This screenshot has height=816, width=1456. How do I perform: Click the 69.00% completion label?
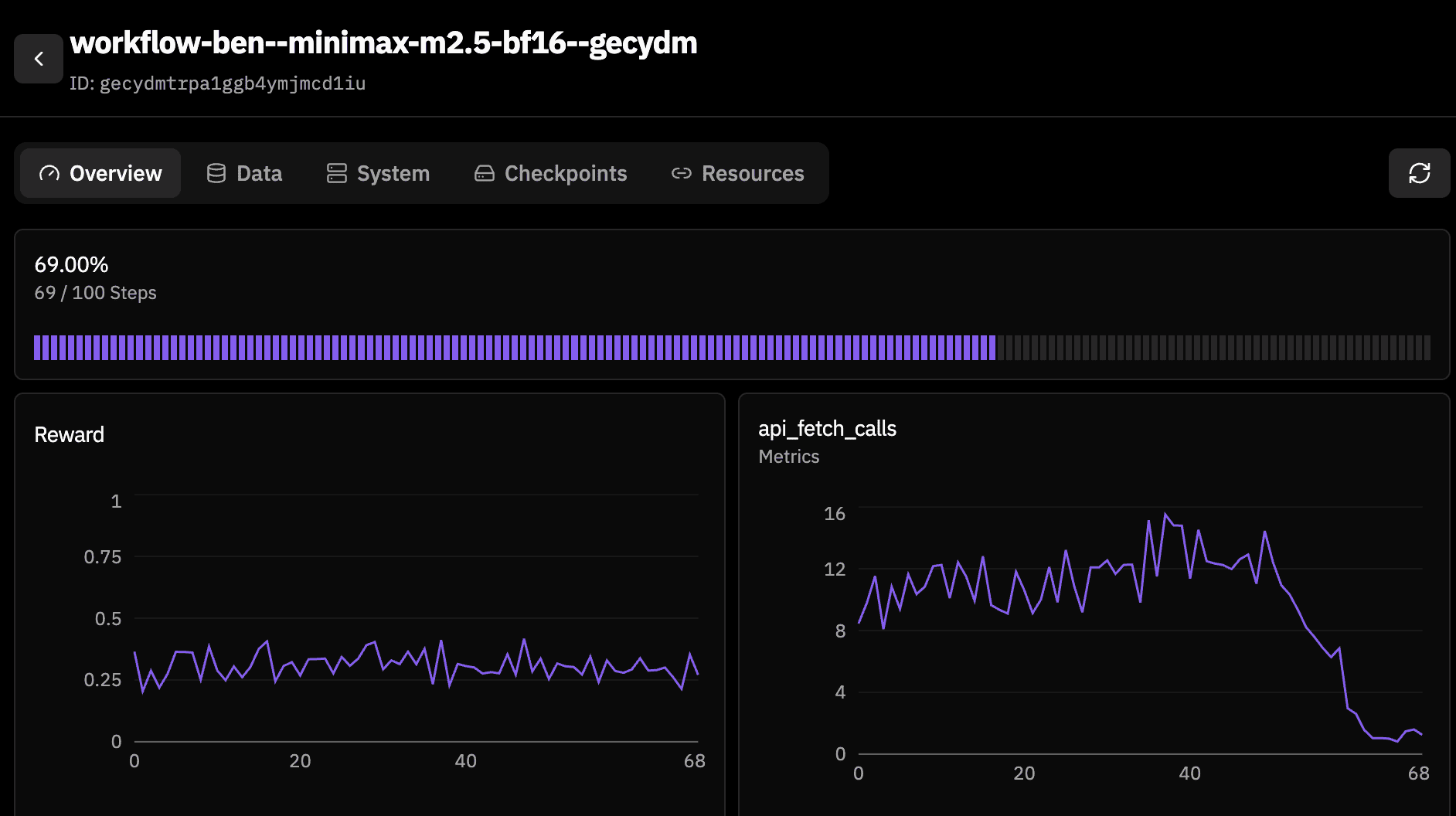coord(70,264)
